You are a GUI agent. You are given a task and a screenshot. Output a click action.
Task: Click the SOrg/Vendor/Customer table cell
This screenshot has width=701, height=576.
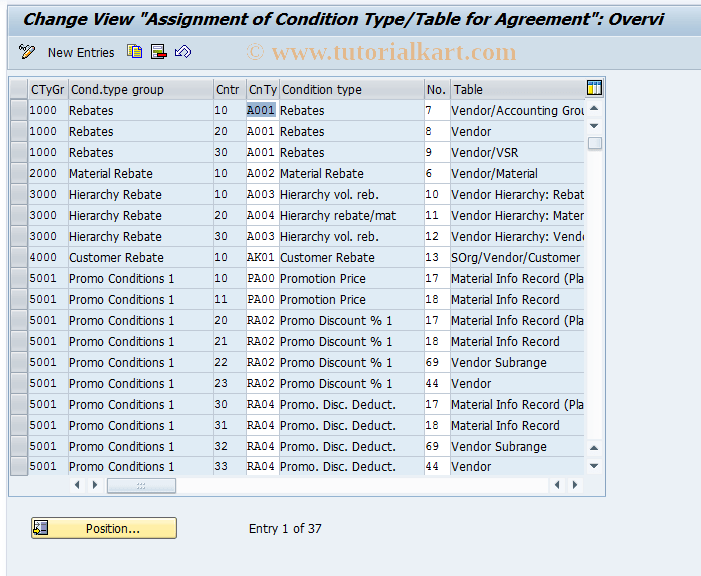click(x=517, y=257)
